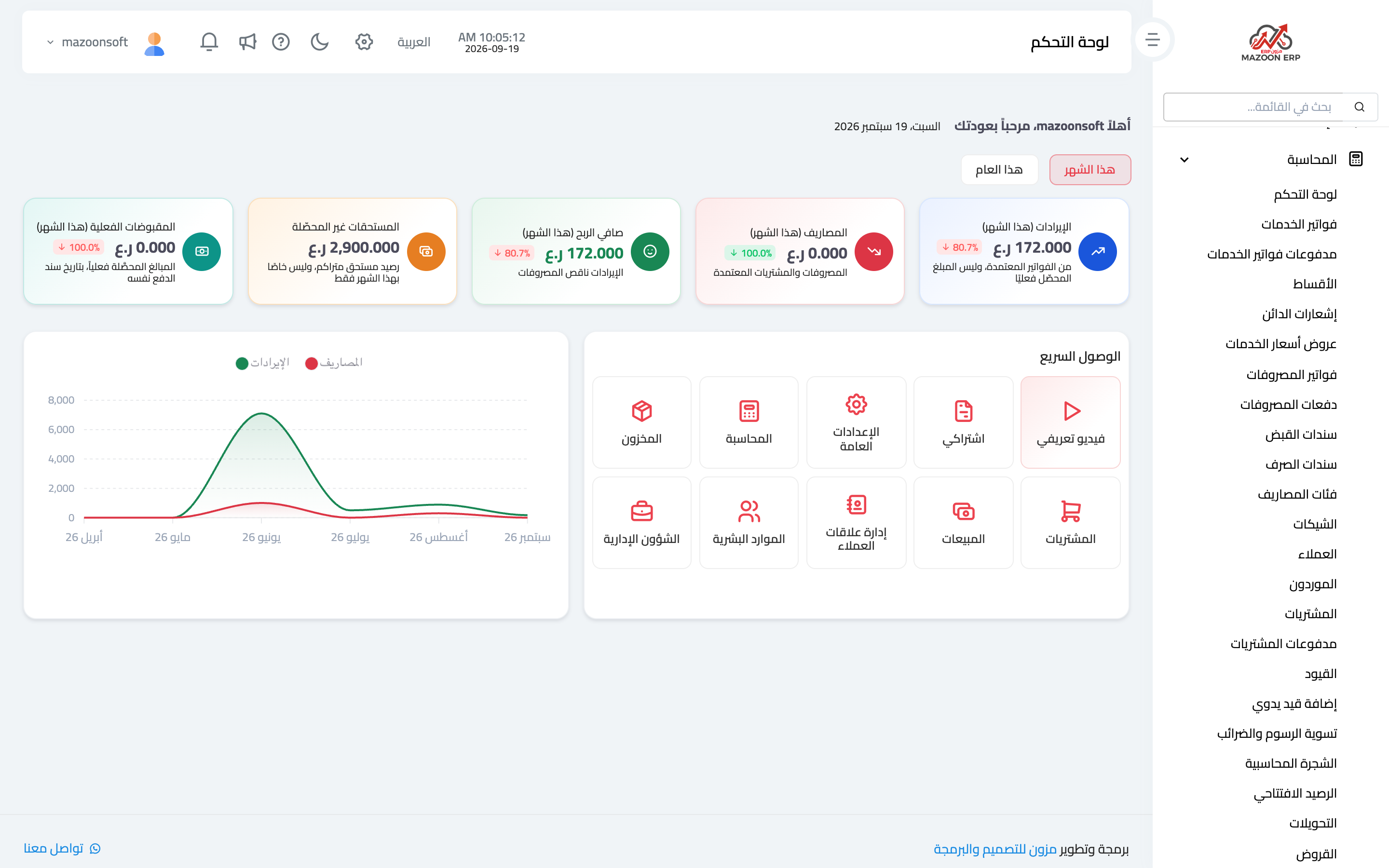1389x868 pixels.
Task: Open the المبيعات quick access tile
Action: coord(963,522)
